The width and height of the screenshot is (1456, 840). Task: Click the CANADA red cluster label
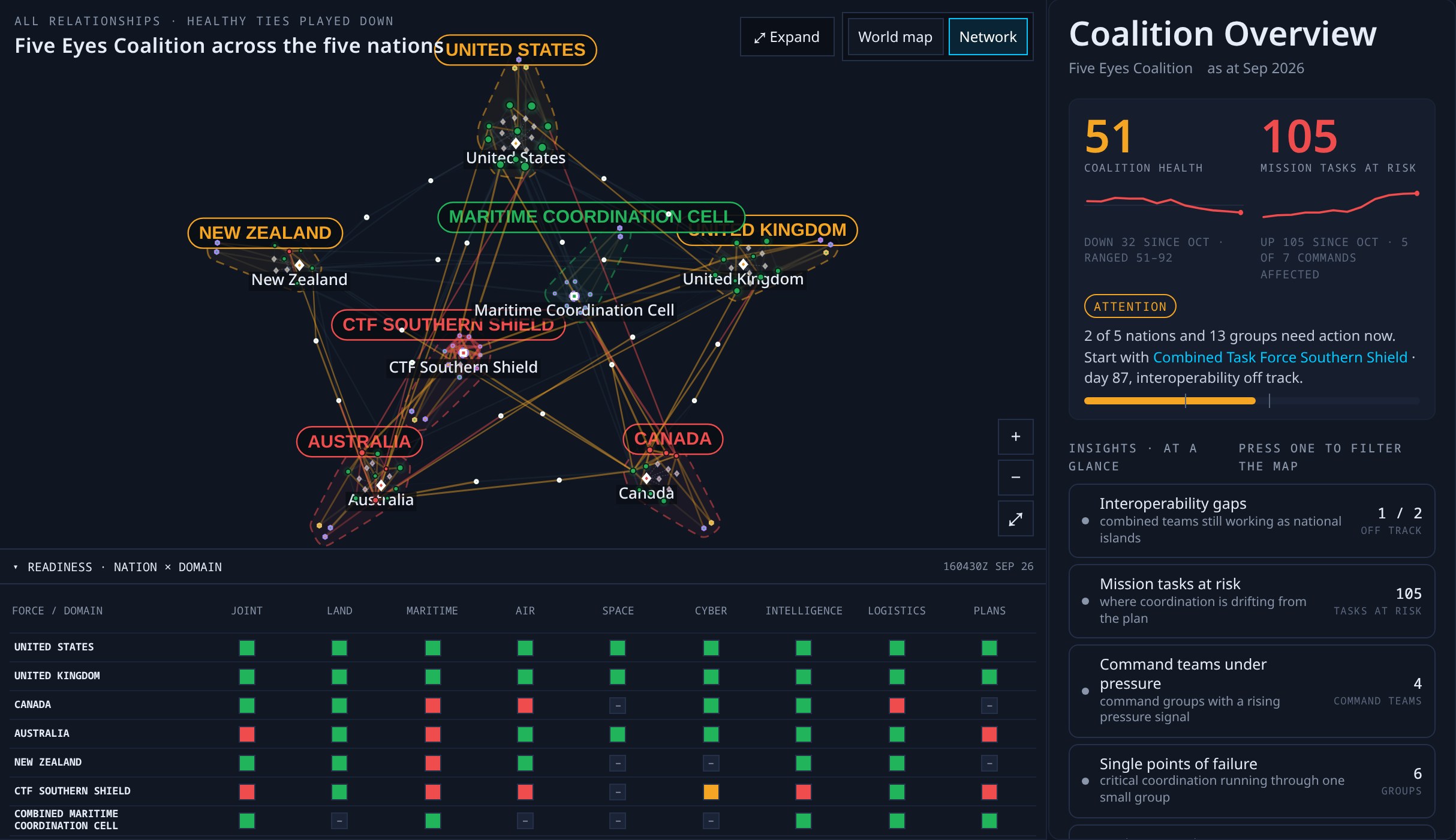coord(673,439)
